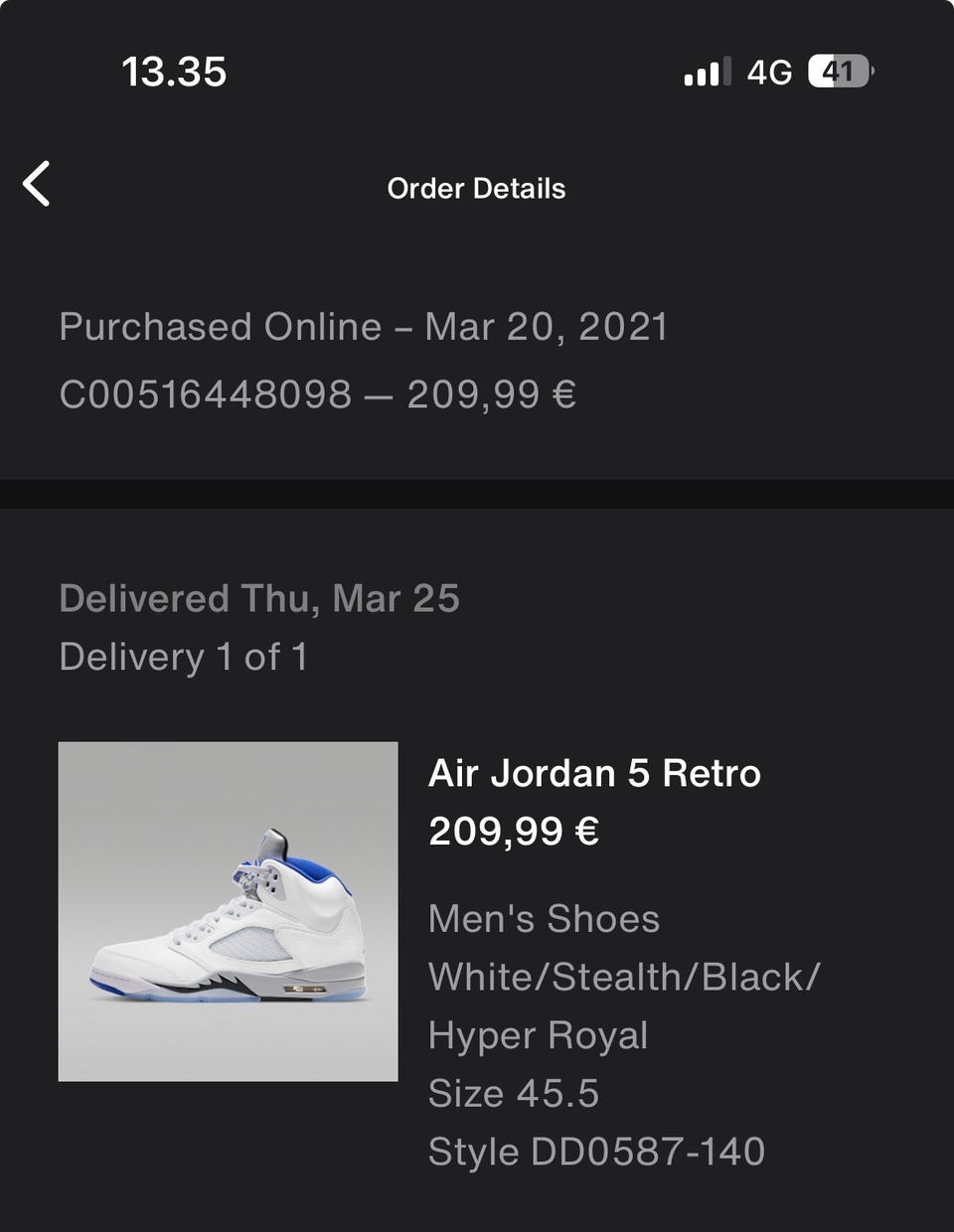The height and width of the screenshot is (1232, 954).
Task: Tap the Delivery 1 of 1 label
Action: [184, 657]
